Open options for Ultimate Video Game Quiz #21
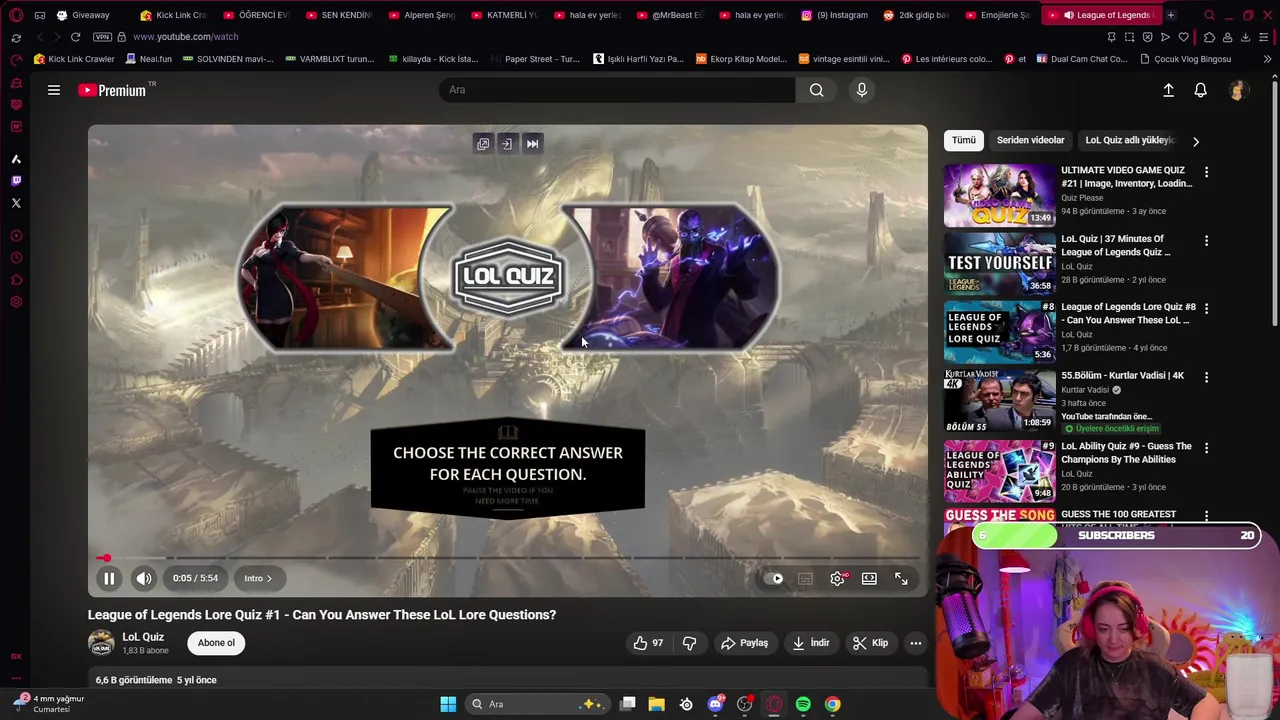Image resolution: width=1280 pixels, height=720 pixels. (1206, 172)
